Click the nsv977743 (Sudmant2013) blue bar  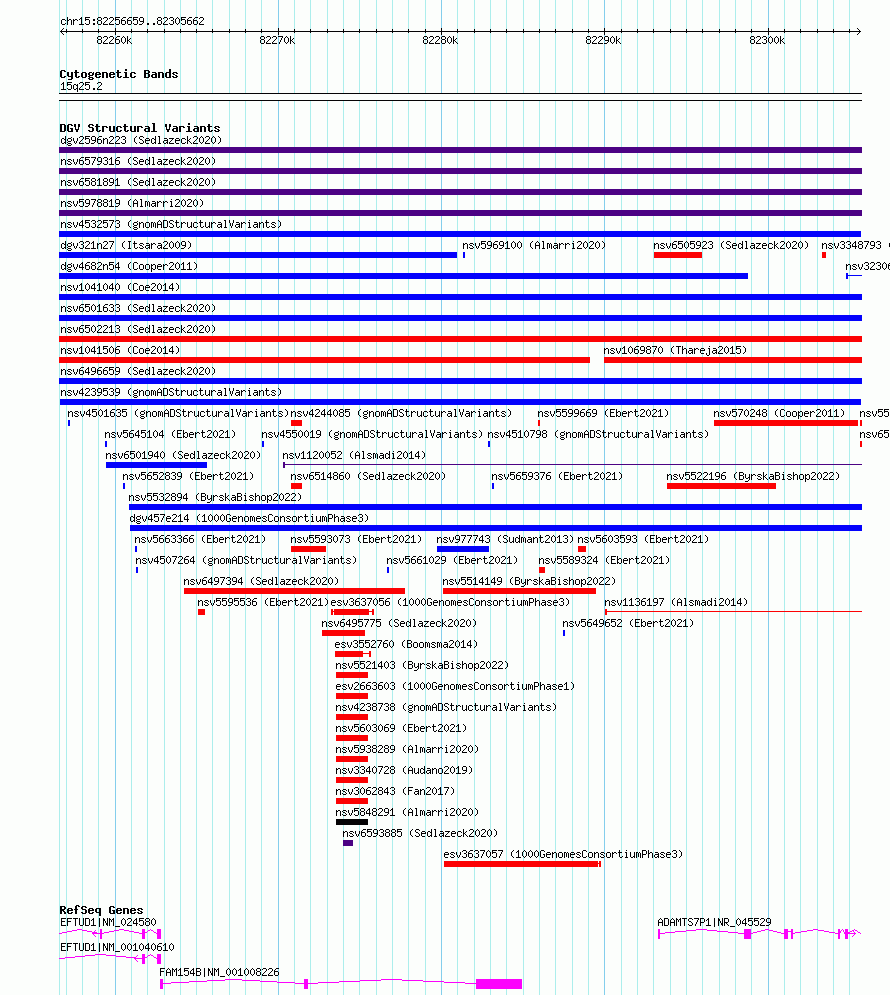point(462,549)
